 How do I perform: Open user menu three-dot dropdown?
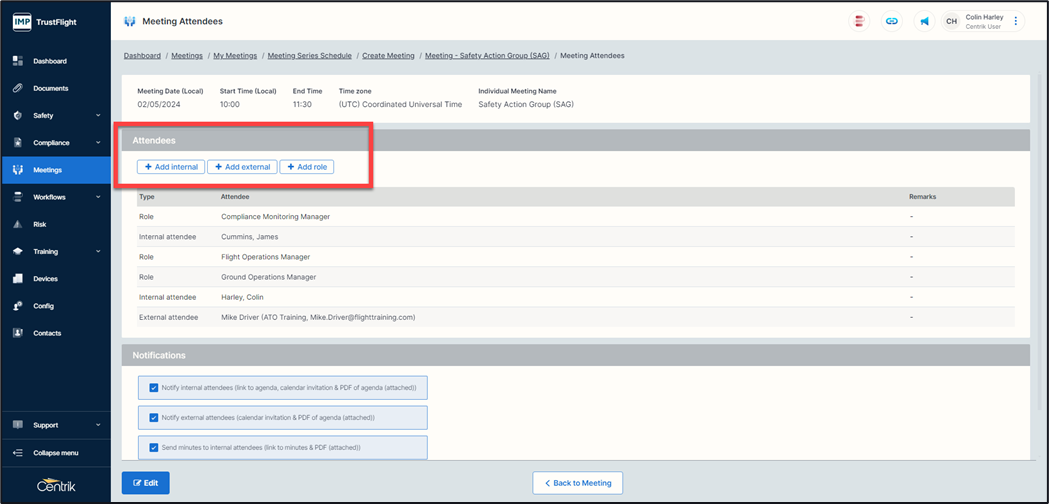(x=1016, y=21)
